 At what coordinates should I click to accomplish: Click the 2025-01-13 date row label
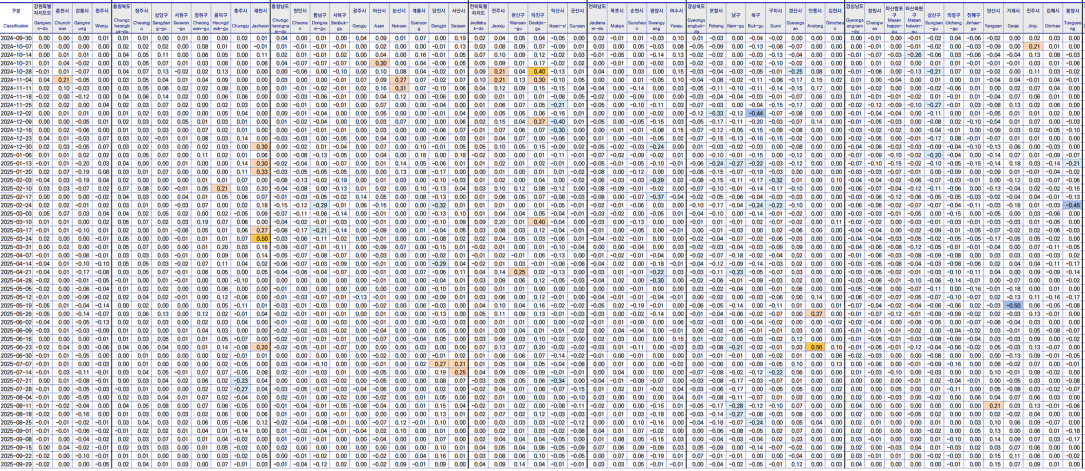tap(16, 163)
